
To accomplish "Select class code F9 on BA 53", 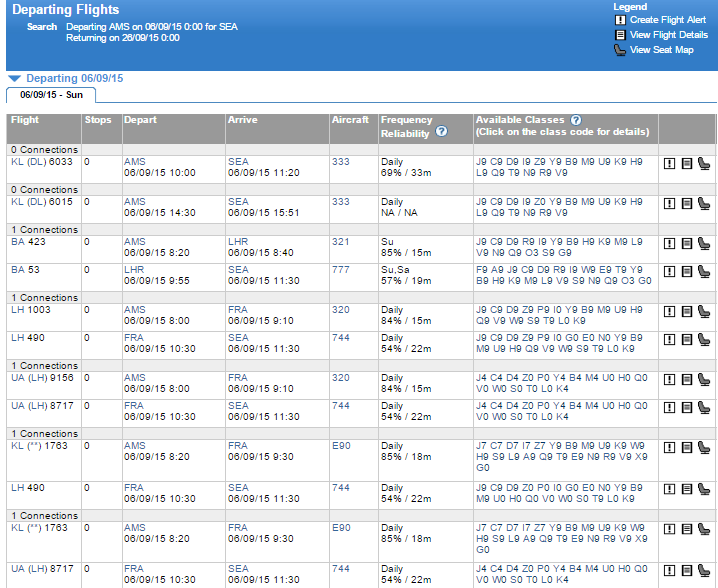I will [x=481, y=269].
